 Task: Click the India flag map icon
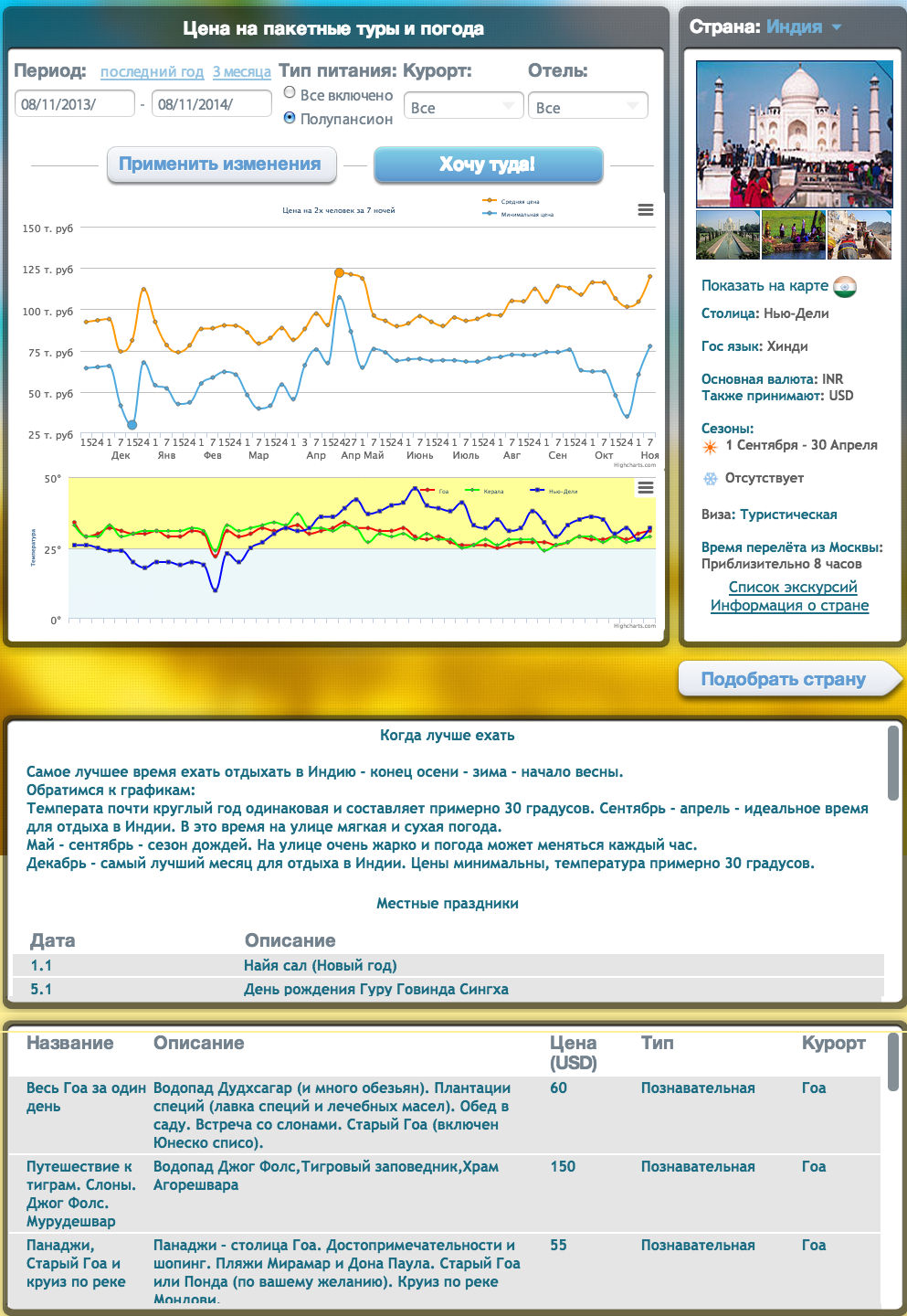click(845, 287)
